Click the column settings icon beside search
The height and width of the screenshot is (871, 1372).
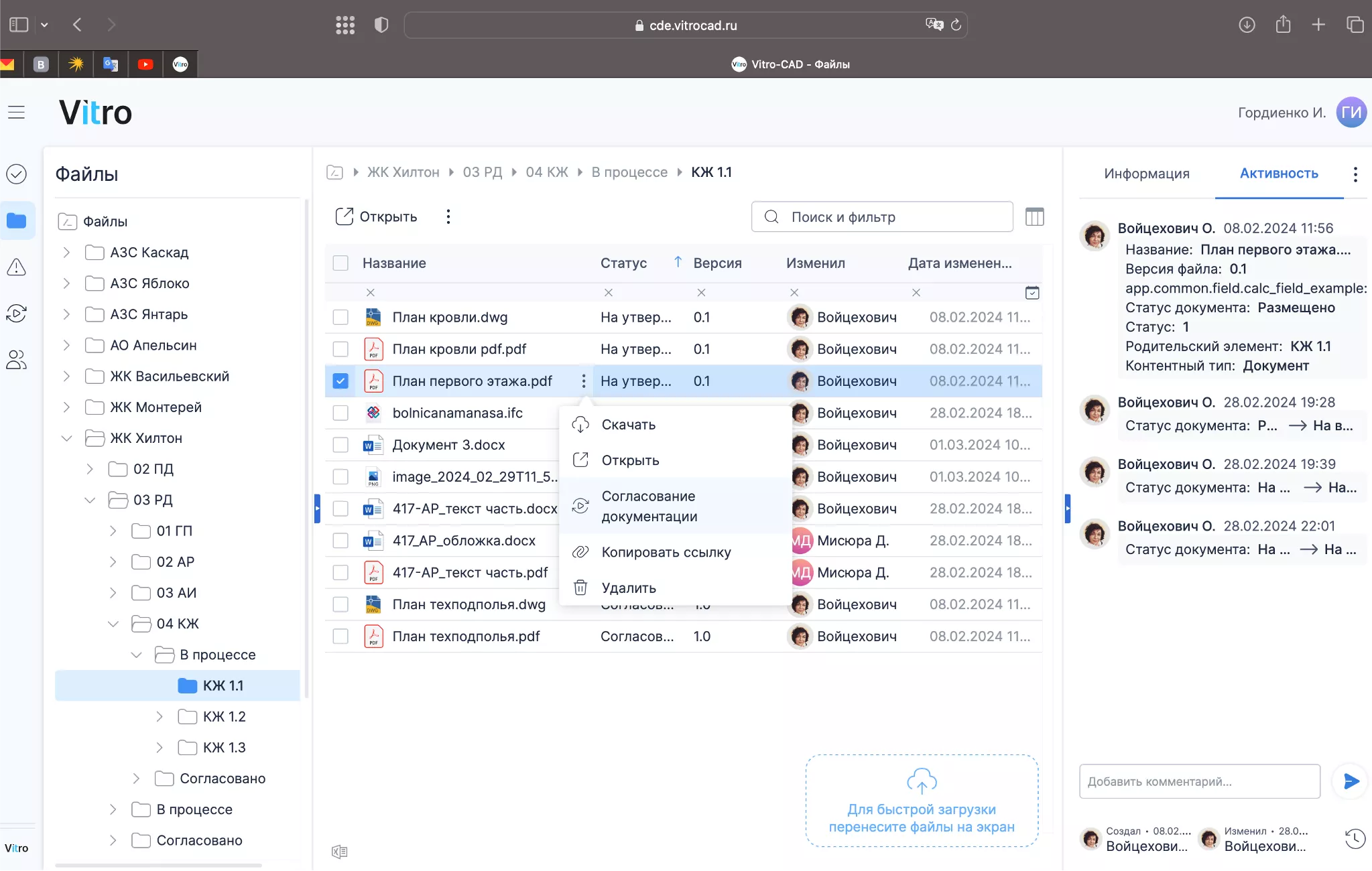pos(1034,217)
